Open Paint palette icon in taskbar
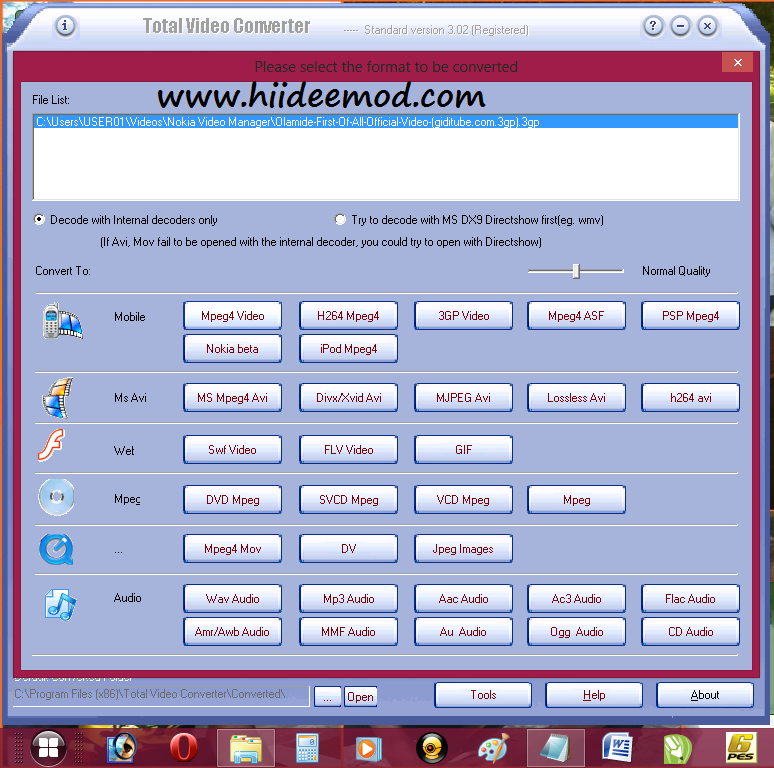Image resolution: width=774 pixels, height=768 pixels. click(x=493, y=748)
